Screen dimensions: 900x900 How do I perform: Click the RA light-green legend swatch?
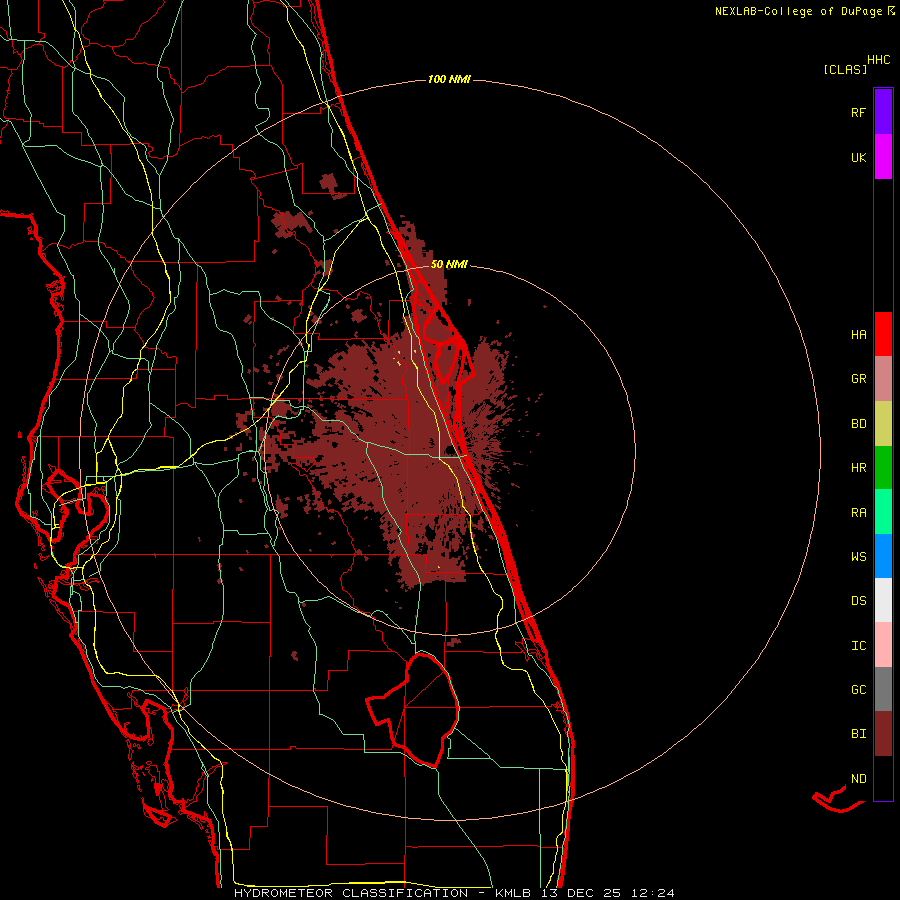pos(883,512)
